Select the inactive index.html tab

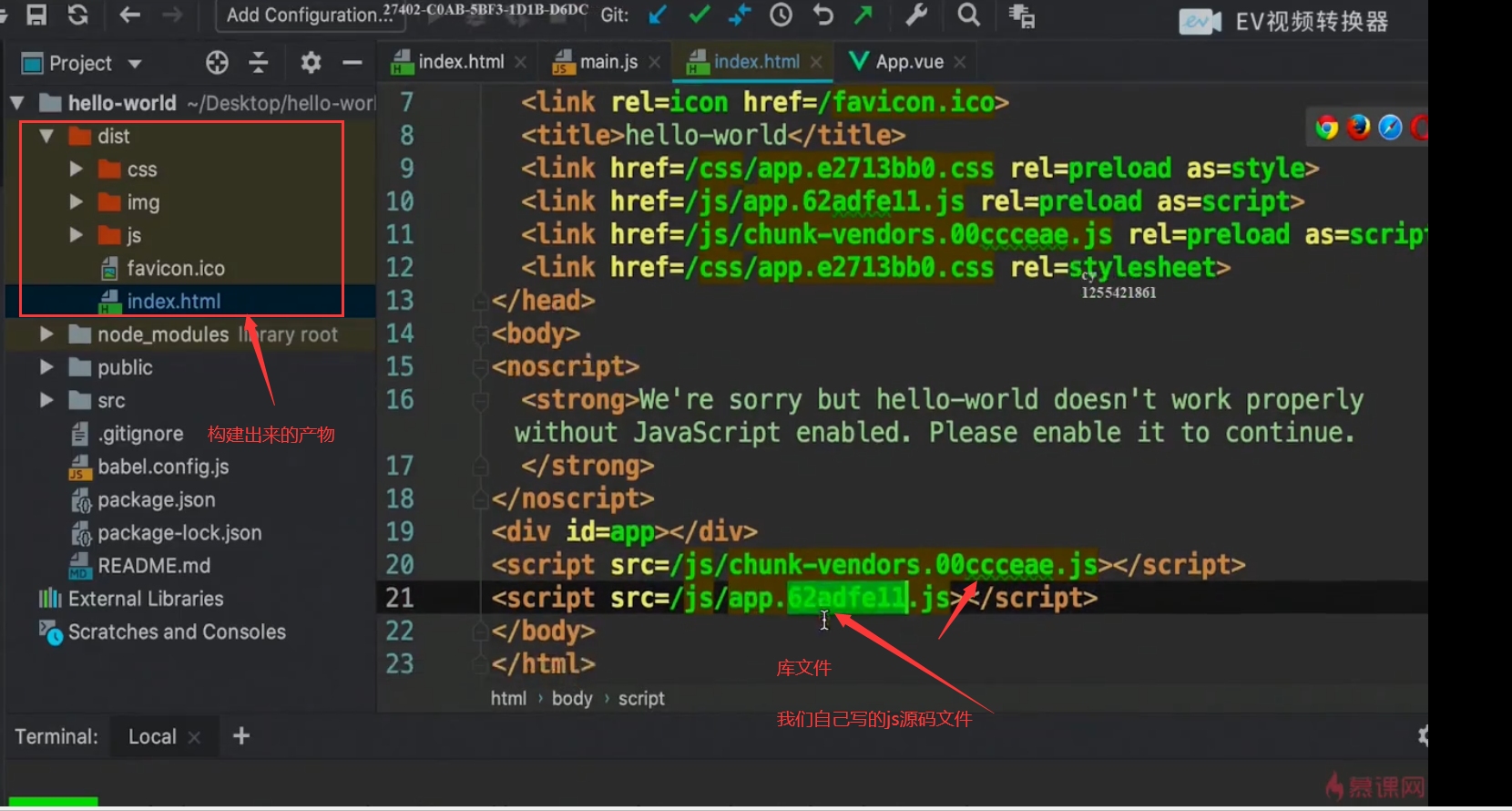[x=459, y=62]
